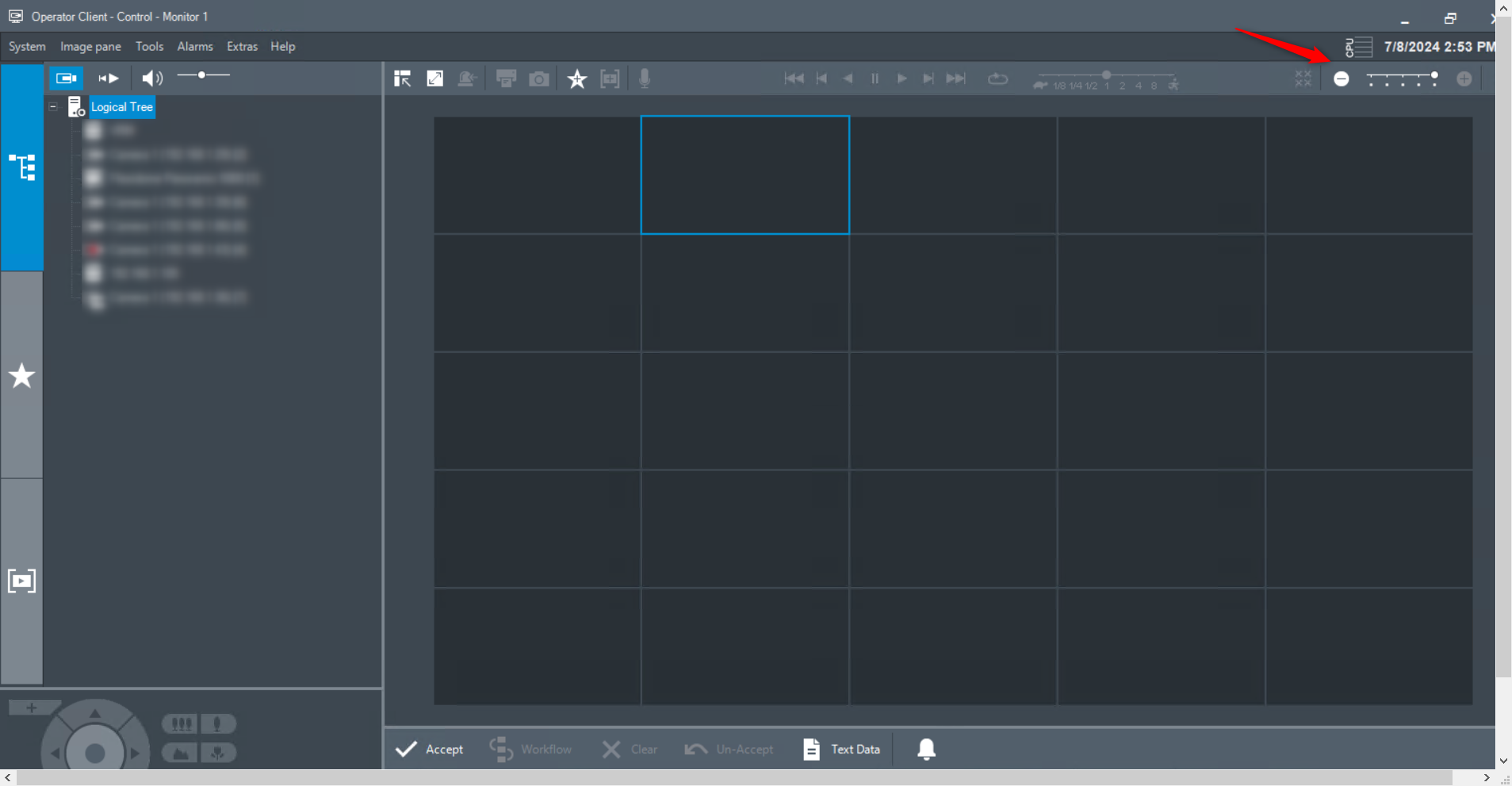The image size is (1512, 786).
Task: Select the Logical Tree root item
Action: (x=121, y=107)
